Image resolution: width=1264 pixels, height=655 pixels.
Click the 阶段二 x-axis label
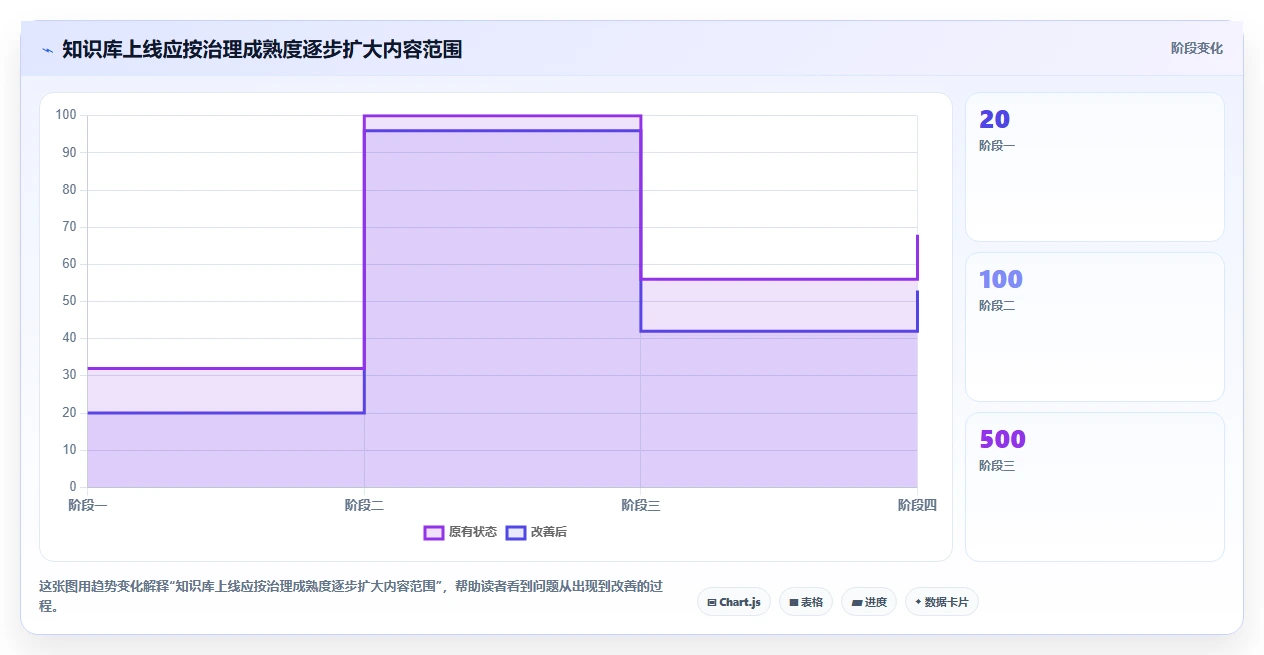[x=364, y=505]
